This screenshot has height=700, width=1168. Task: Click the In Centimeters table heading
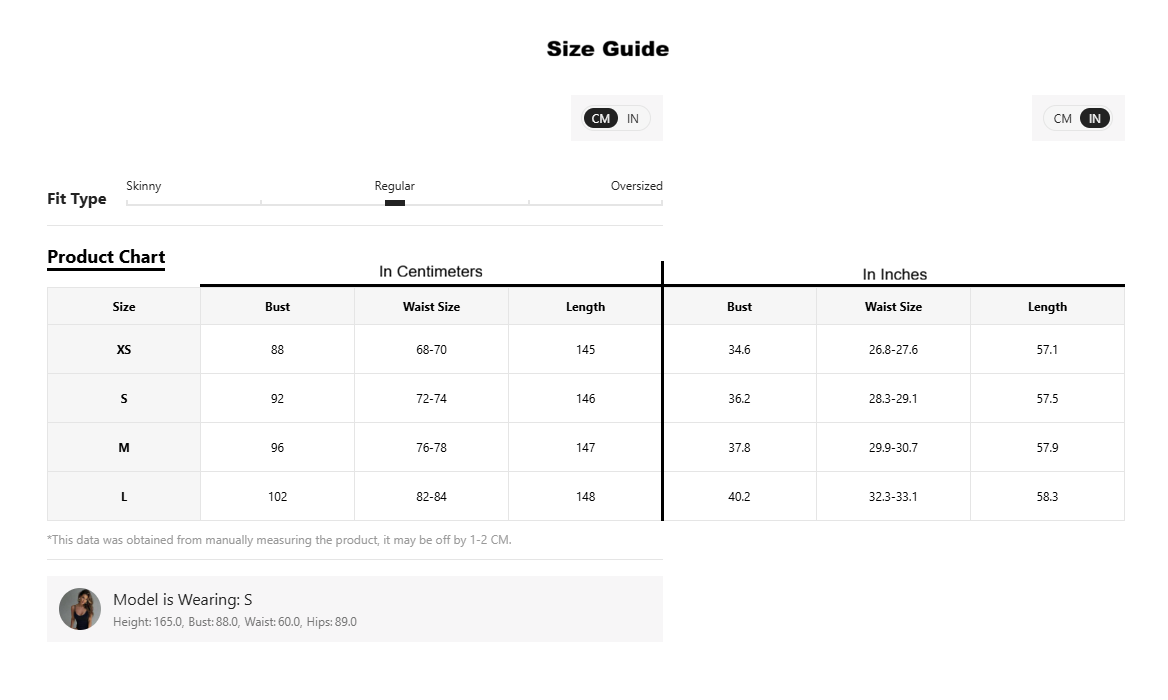[431, 272]
